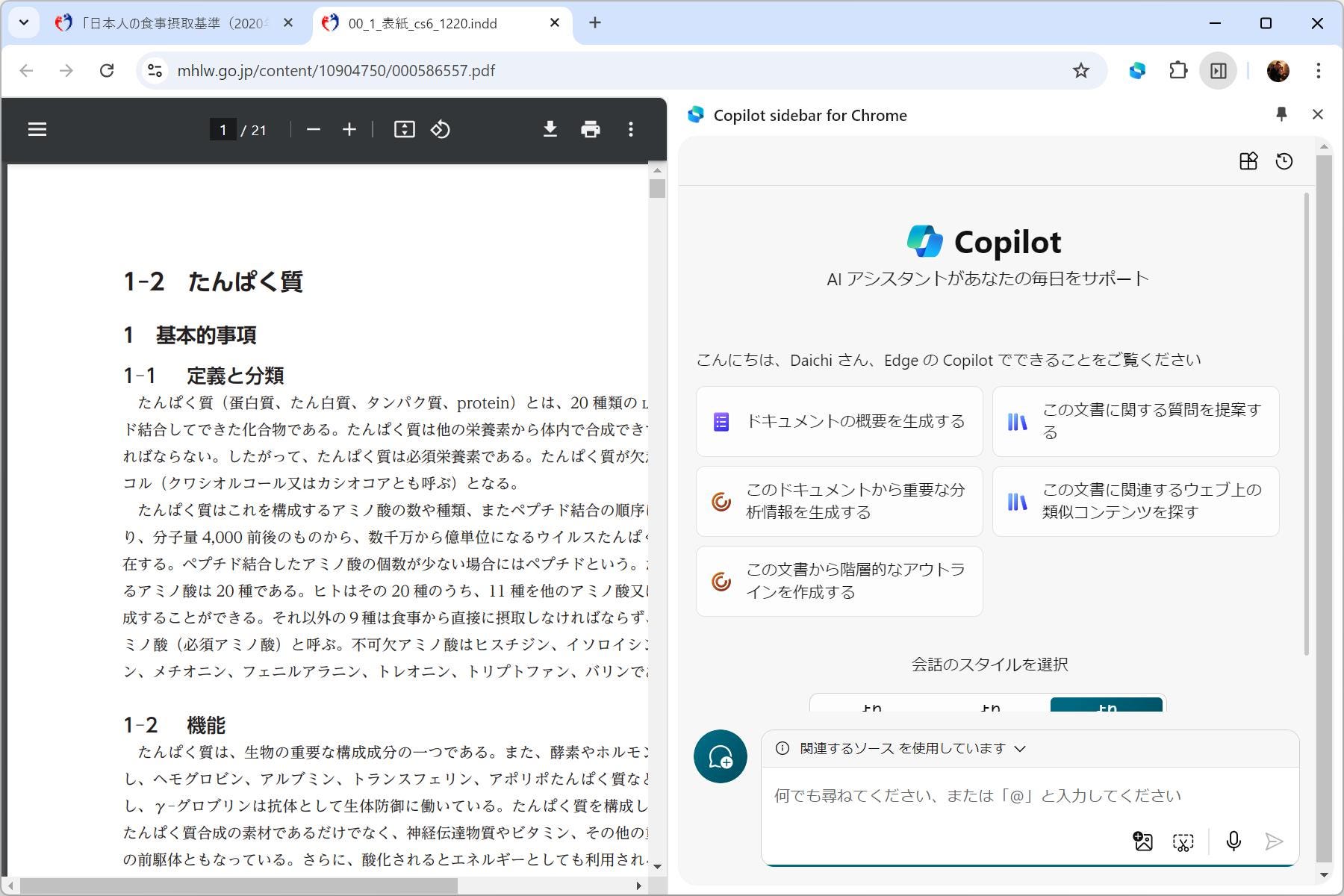Go back to previous page in browser
Screen dimensions: 1344x896
point(27,70)
